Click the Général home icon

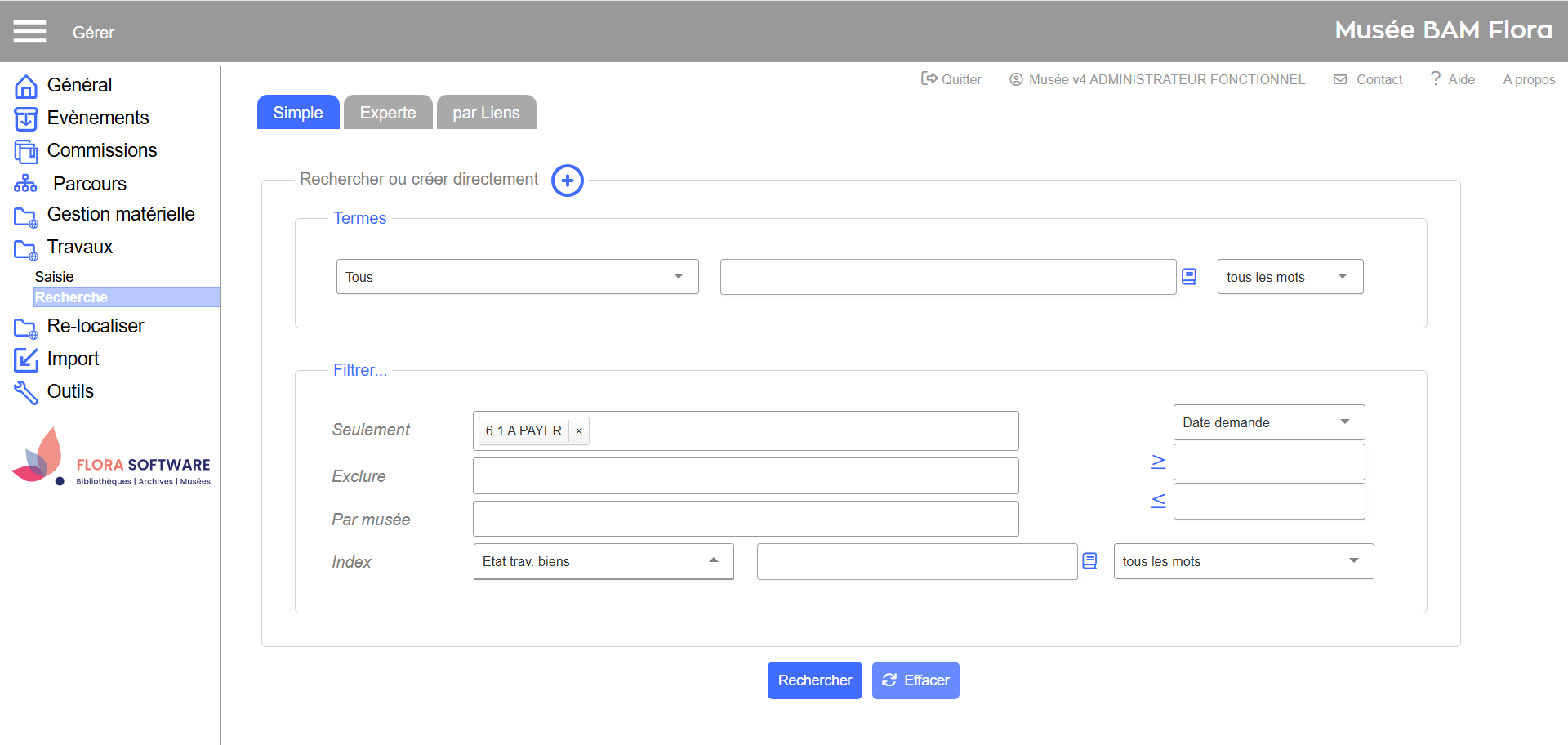pyautogui.click(x=25, y=86)
